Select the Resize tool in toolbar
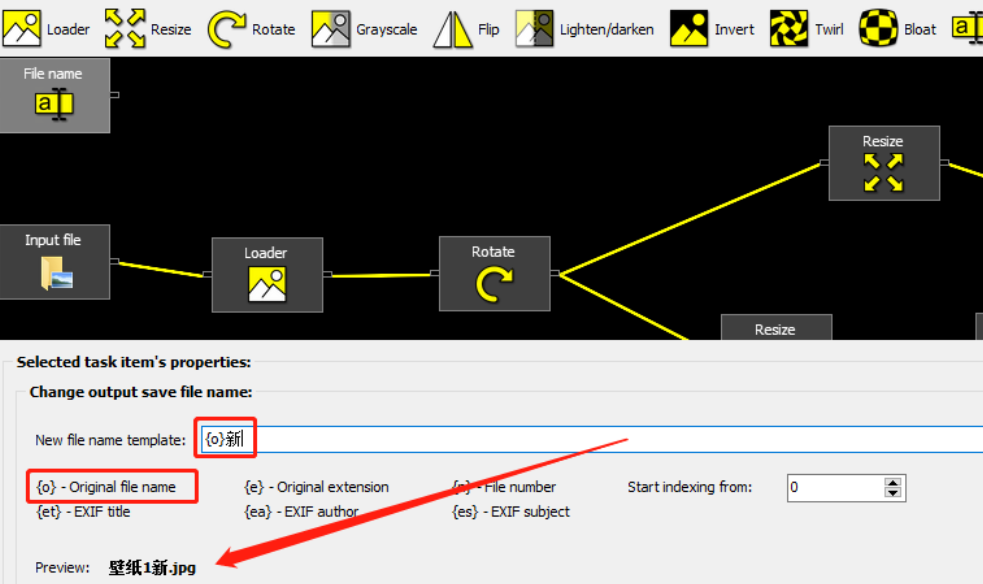This screenshot has width=983, height=584. click(148, 29)
